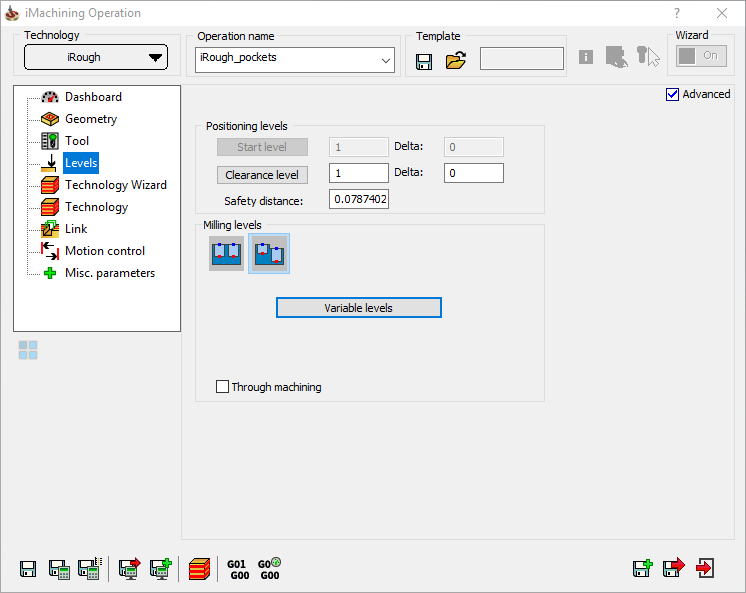Image resolution: width=746 pixels, height=593 pixels.
Task: Click the Dashboard gauge icon
Action: (50, 97)
